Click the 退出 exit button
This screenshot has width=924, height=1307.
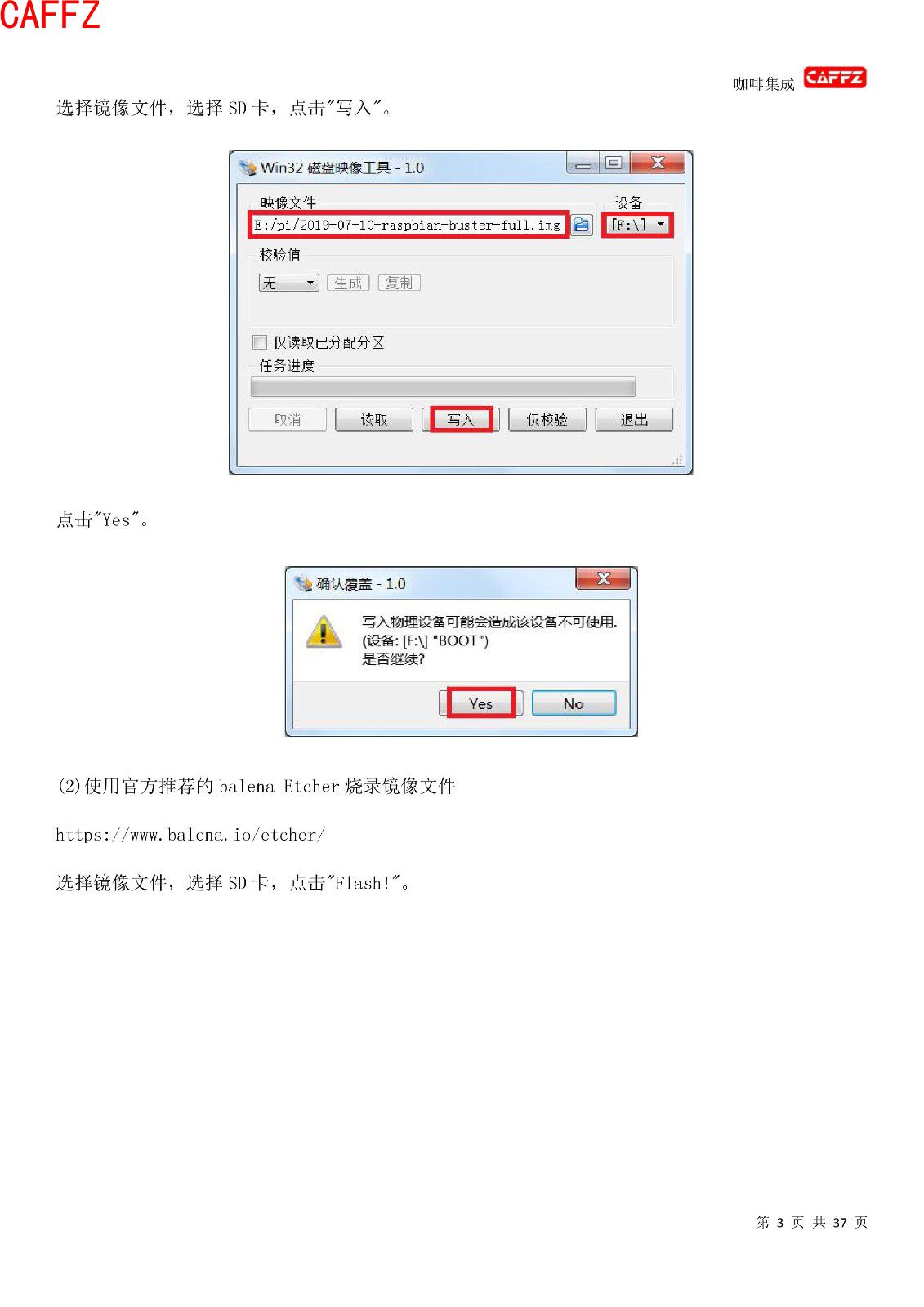634,420
